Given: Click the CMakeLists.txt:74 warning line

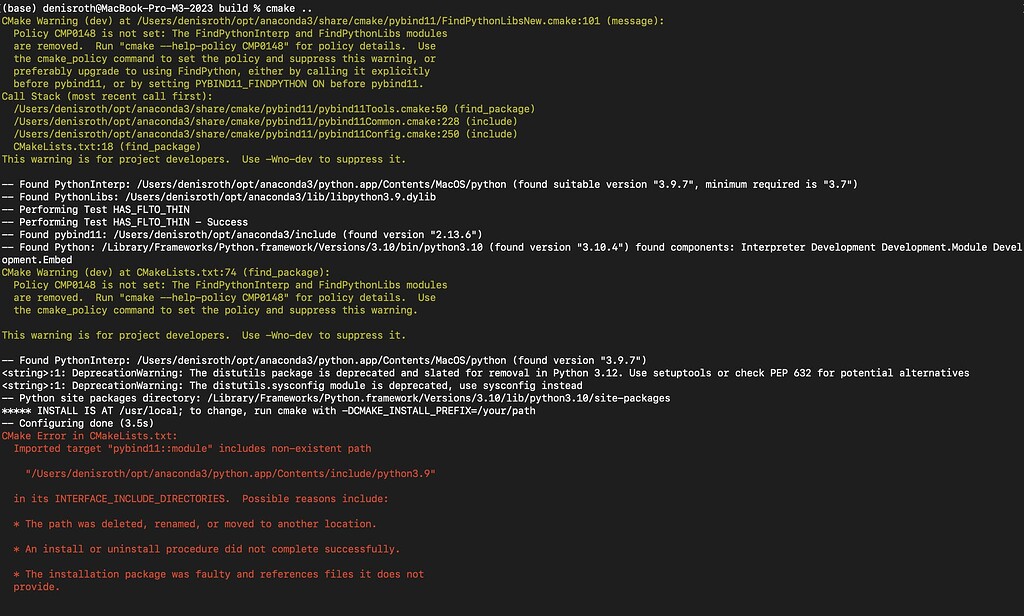Looking at the screenshot, I should (166, 272).
